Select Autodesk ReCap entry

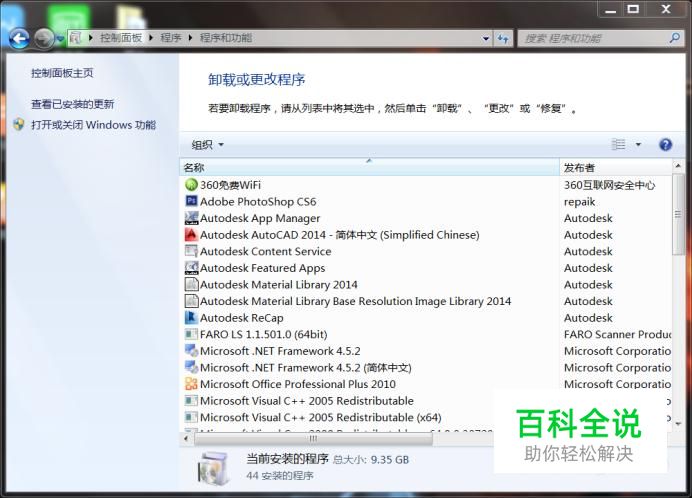tap(241, 318)
